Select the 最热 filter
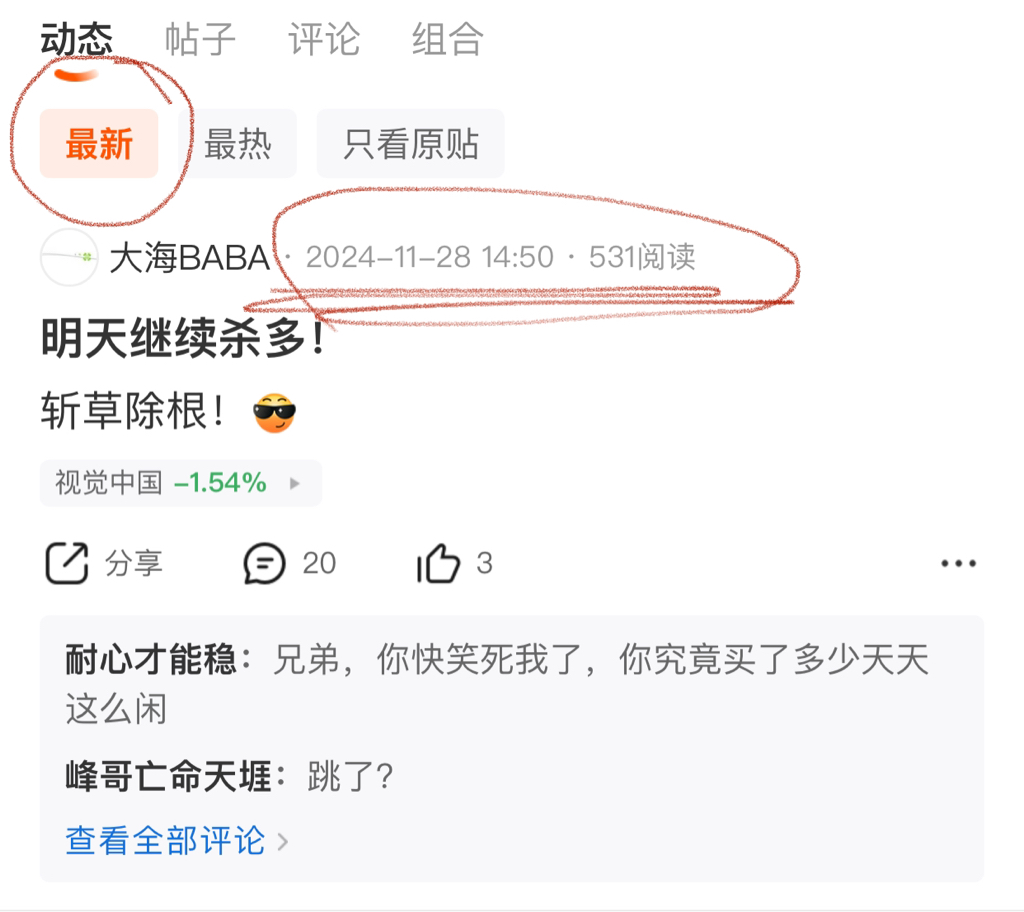This screenshot has width=1024, height=912. (x=238, y=144)
